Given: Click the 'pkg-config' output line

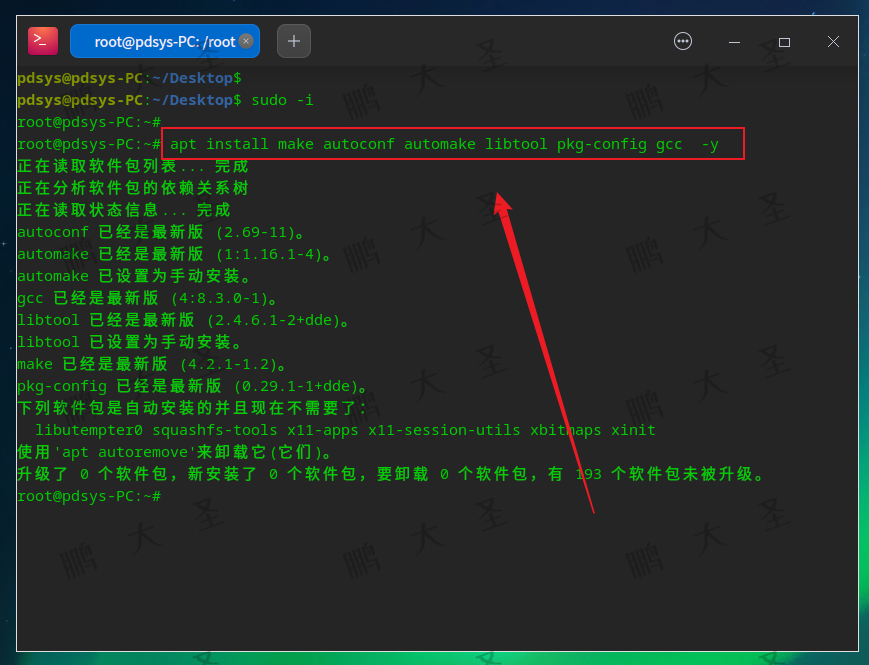Looking at the screenshot, I should [61, 385].
